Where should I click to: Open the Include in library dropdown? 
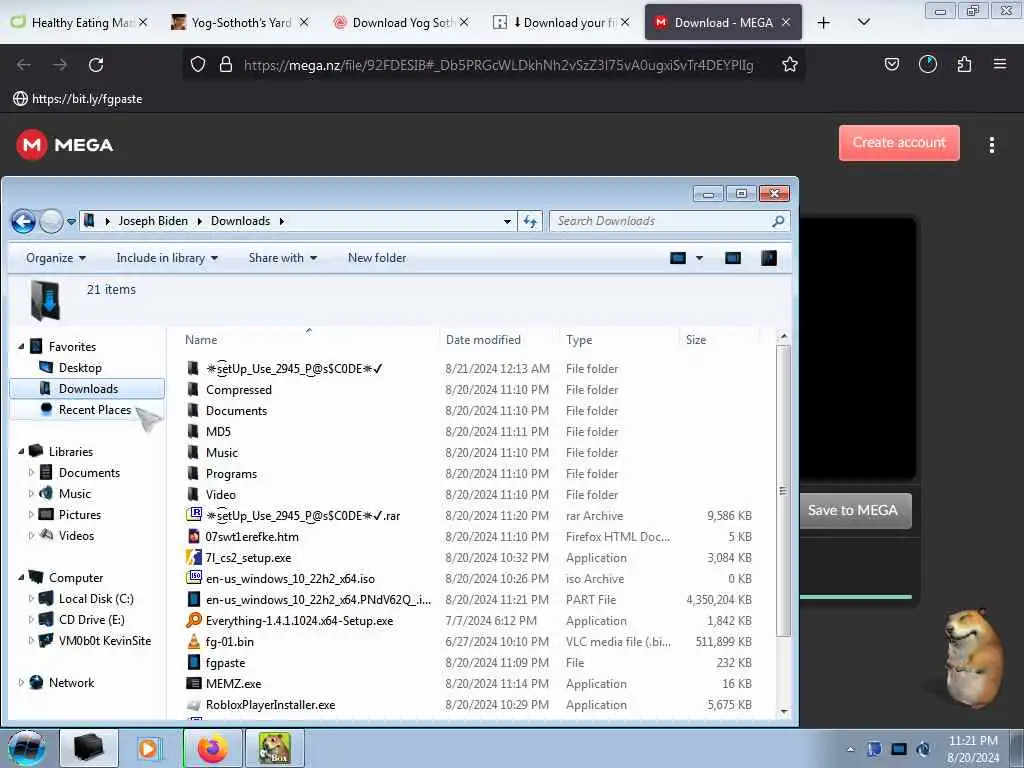pyautogui.click(x=167, y=258)
